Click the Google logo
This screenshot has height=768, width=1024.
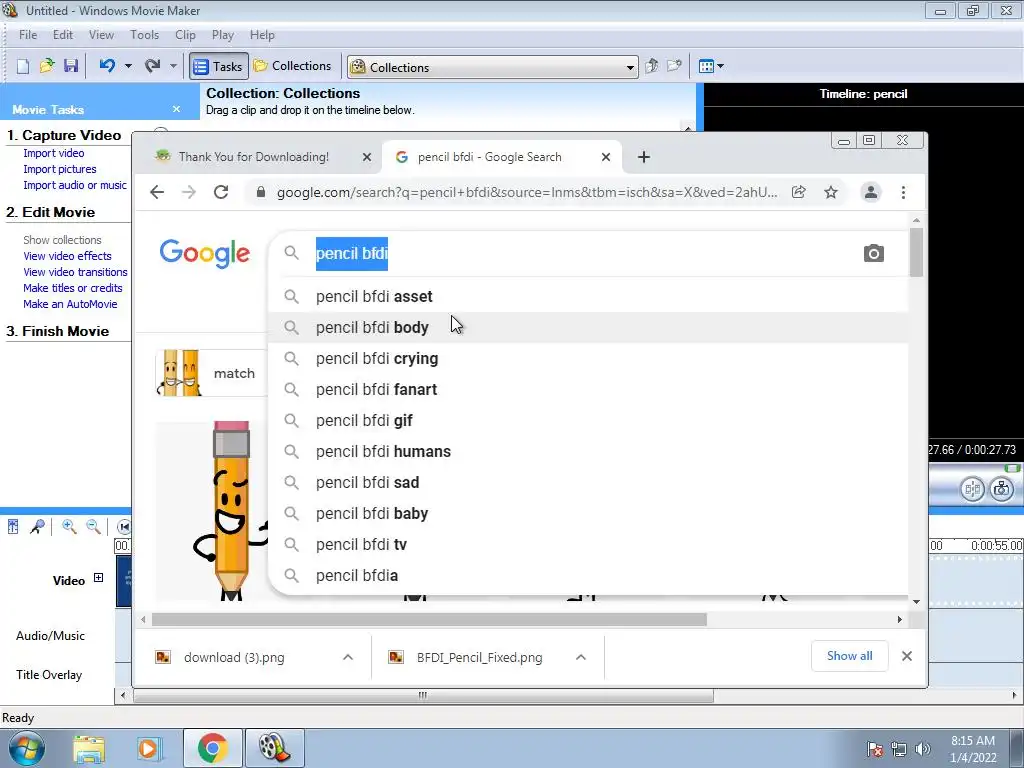coord(204,253)
